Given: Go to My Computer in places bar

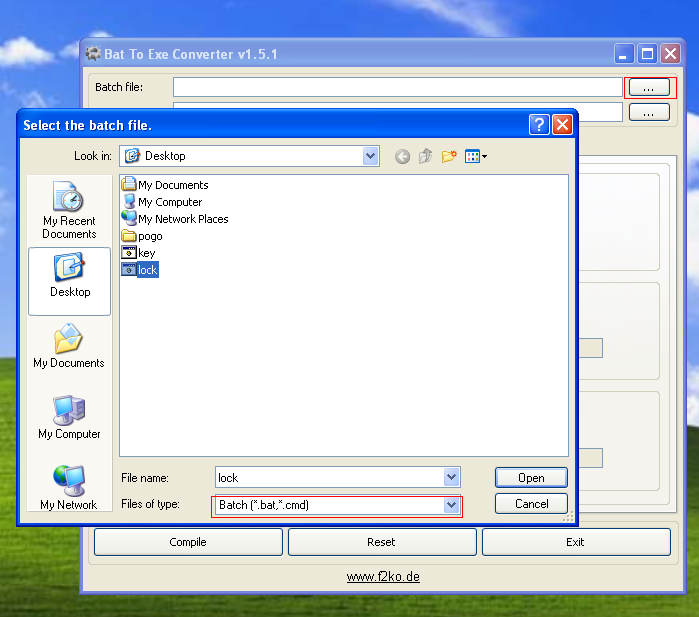Looking at the screenshot, I should (x=69, y=418).
